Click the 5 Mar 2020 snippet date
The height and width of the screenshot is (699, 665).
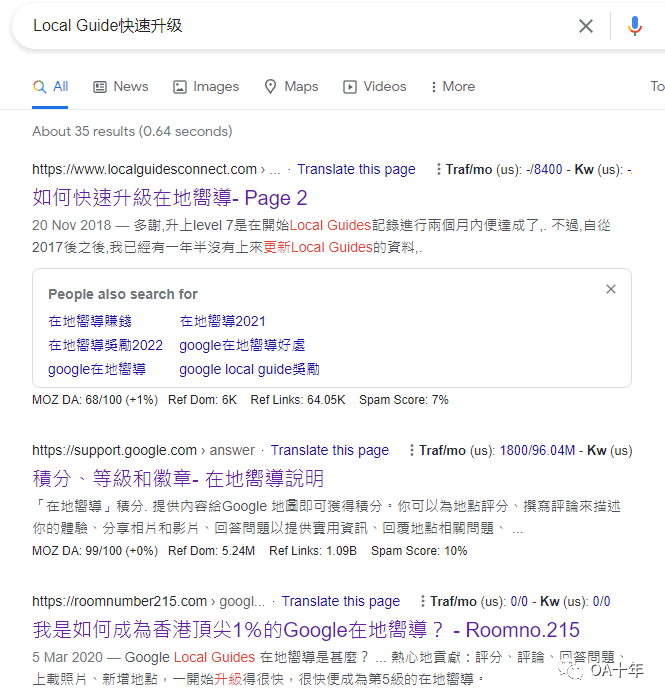[67, 657]
